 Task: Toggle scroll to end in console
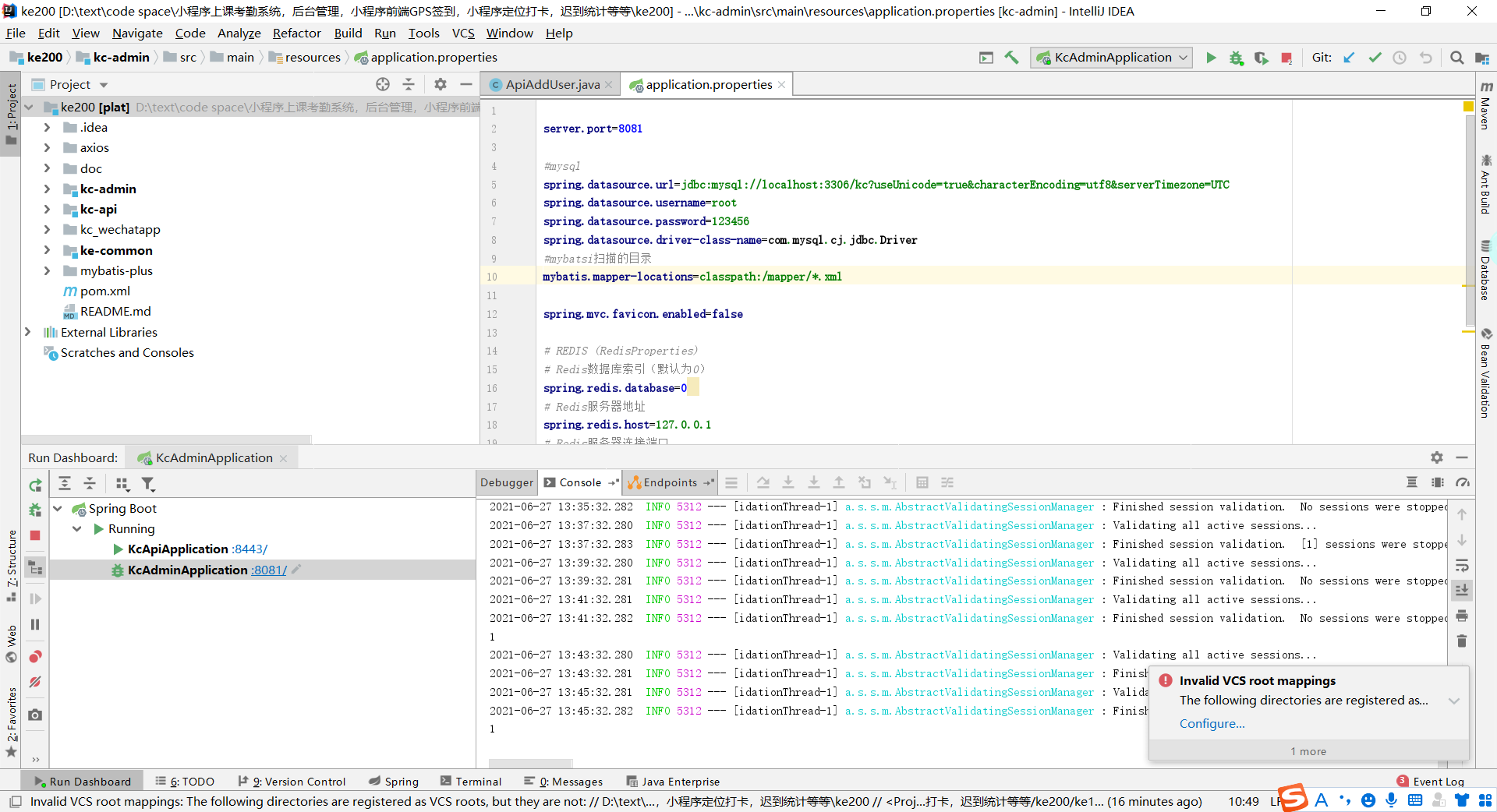(1462, 590)
